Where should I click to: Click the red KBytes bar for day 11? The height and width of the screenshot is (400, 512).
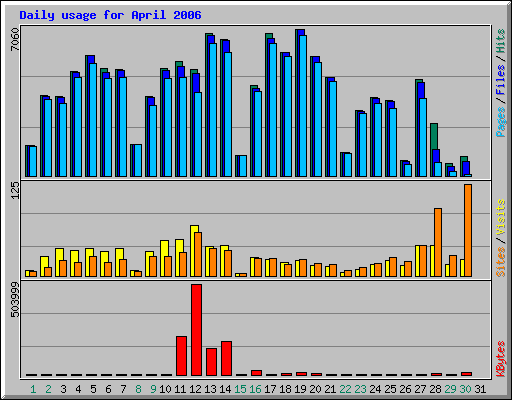(181, 356)
